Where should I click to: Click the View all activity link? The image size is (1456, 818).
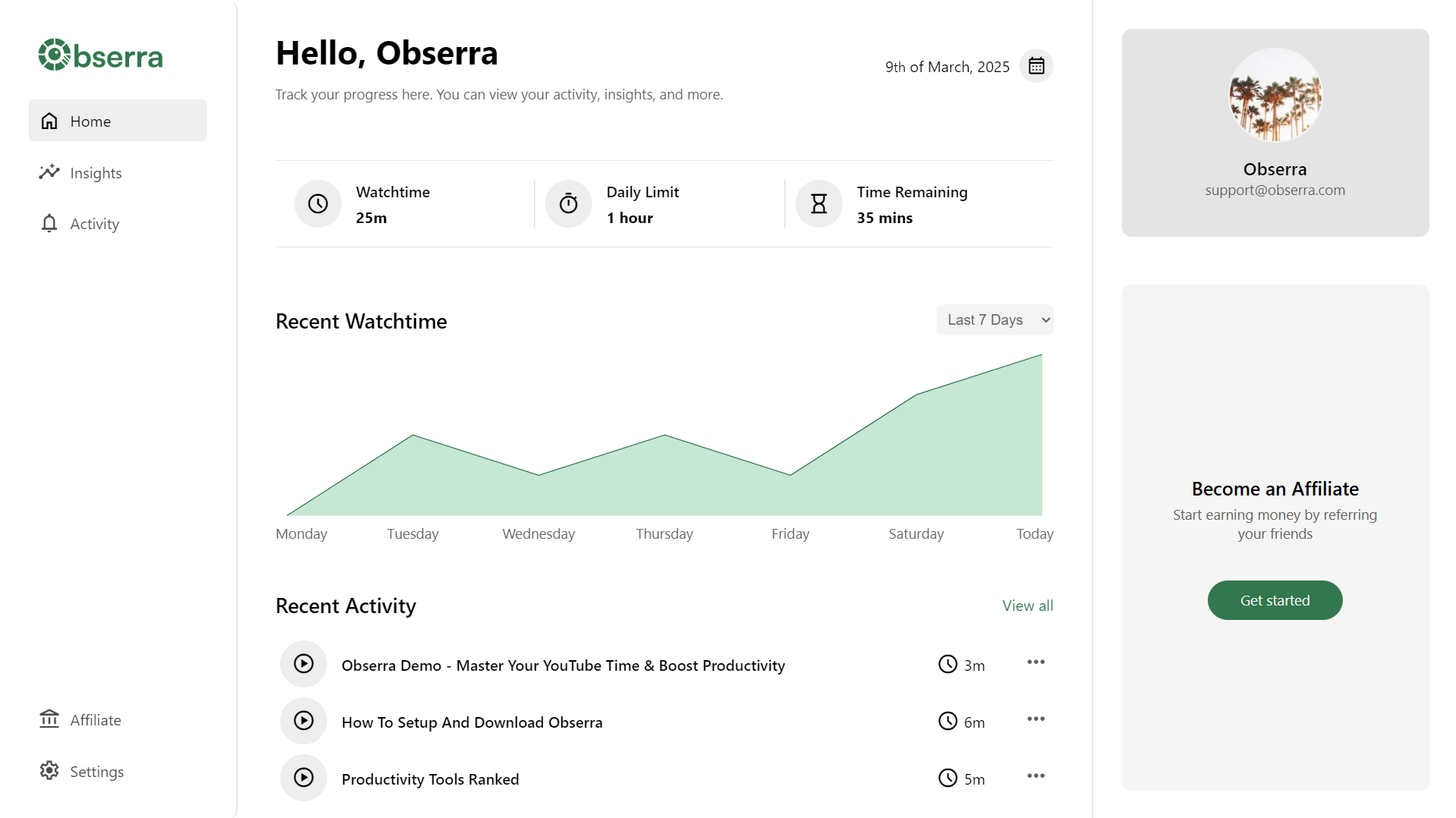point(1028,606)
